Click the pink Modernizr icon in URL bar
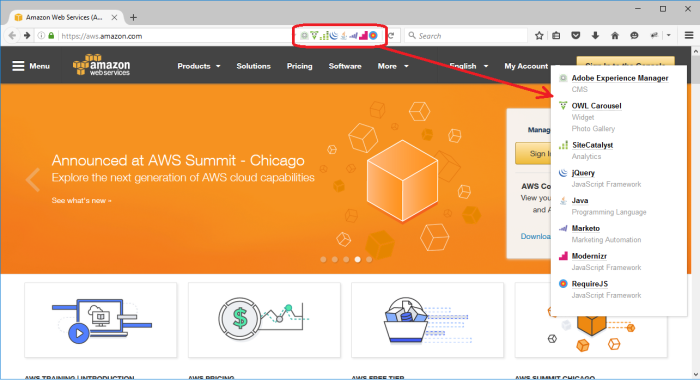This screenshot has width=700, height=380. (363, 35)
